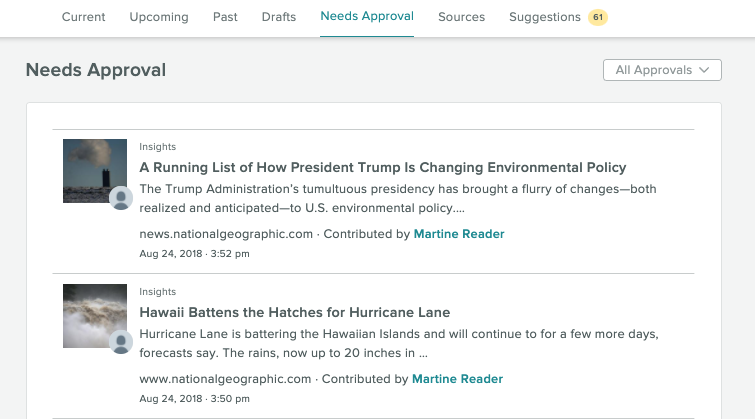Viewport: 755px width, 419px height.
Task: Click Martine Reader link on Hurricane Lane article
Action: tap(457, 379)
